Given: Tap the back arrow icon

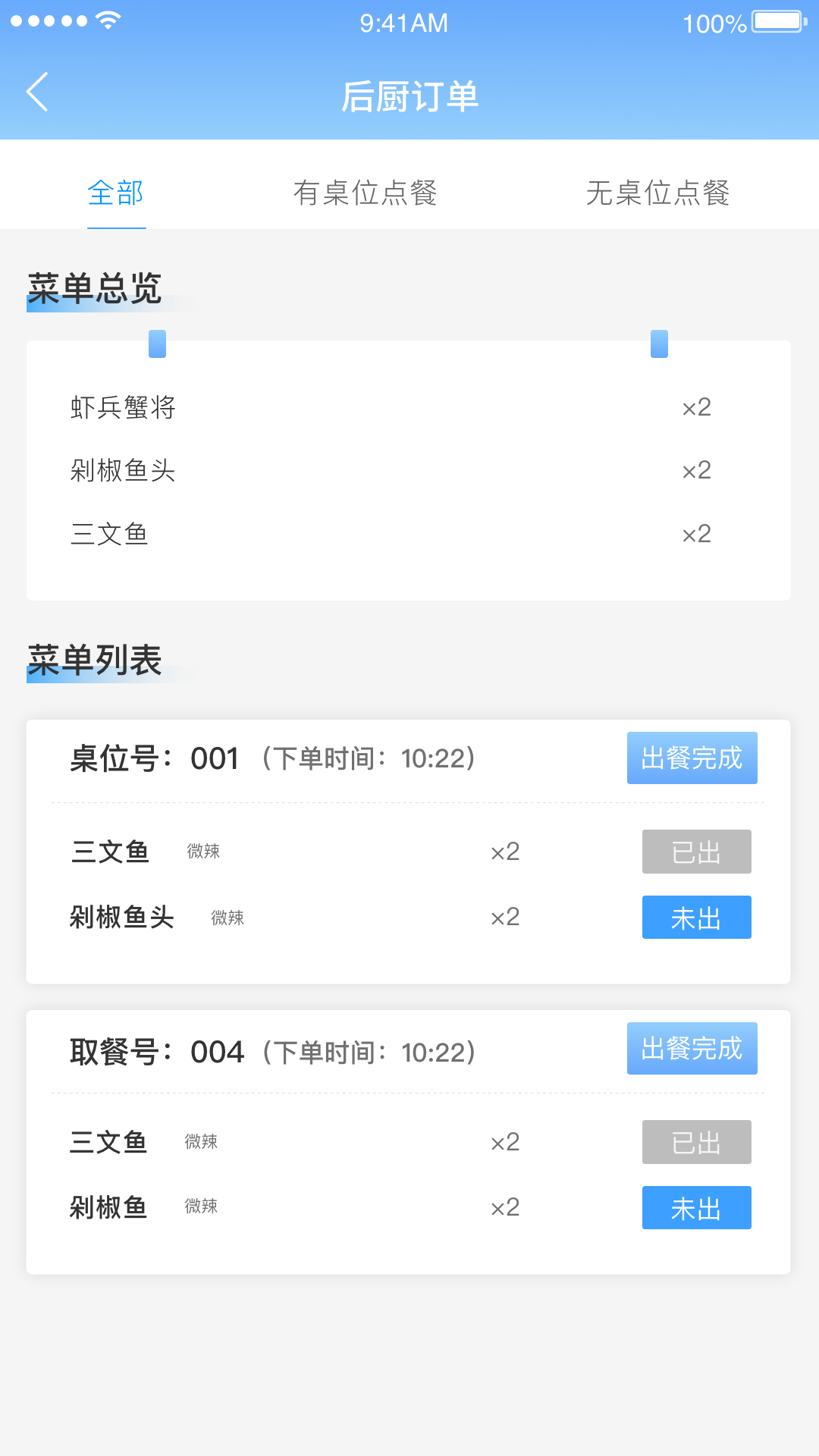Looking at the screenshot, I should tap(38, 93).
